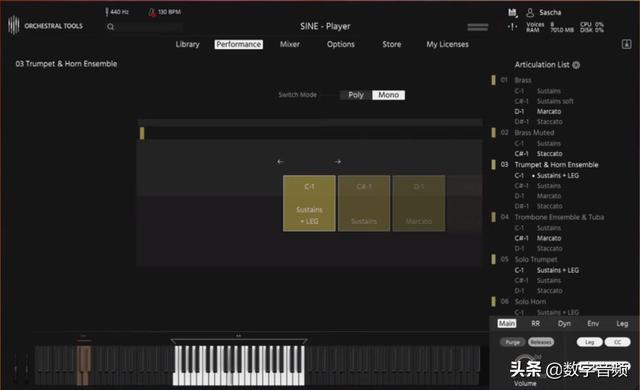Click the right arrow above articulation slots
This screenshot has height=390, width=640.
pyautogui.click(x=338, y=162)
